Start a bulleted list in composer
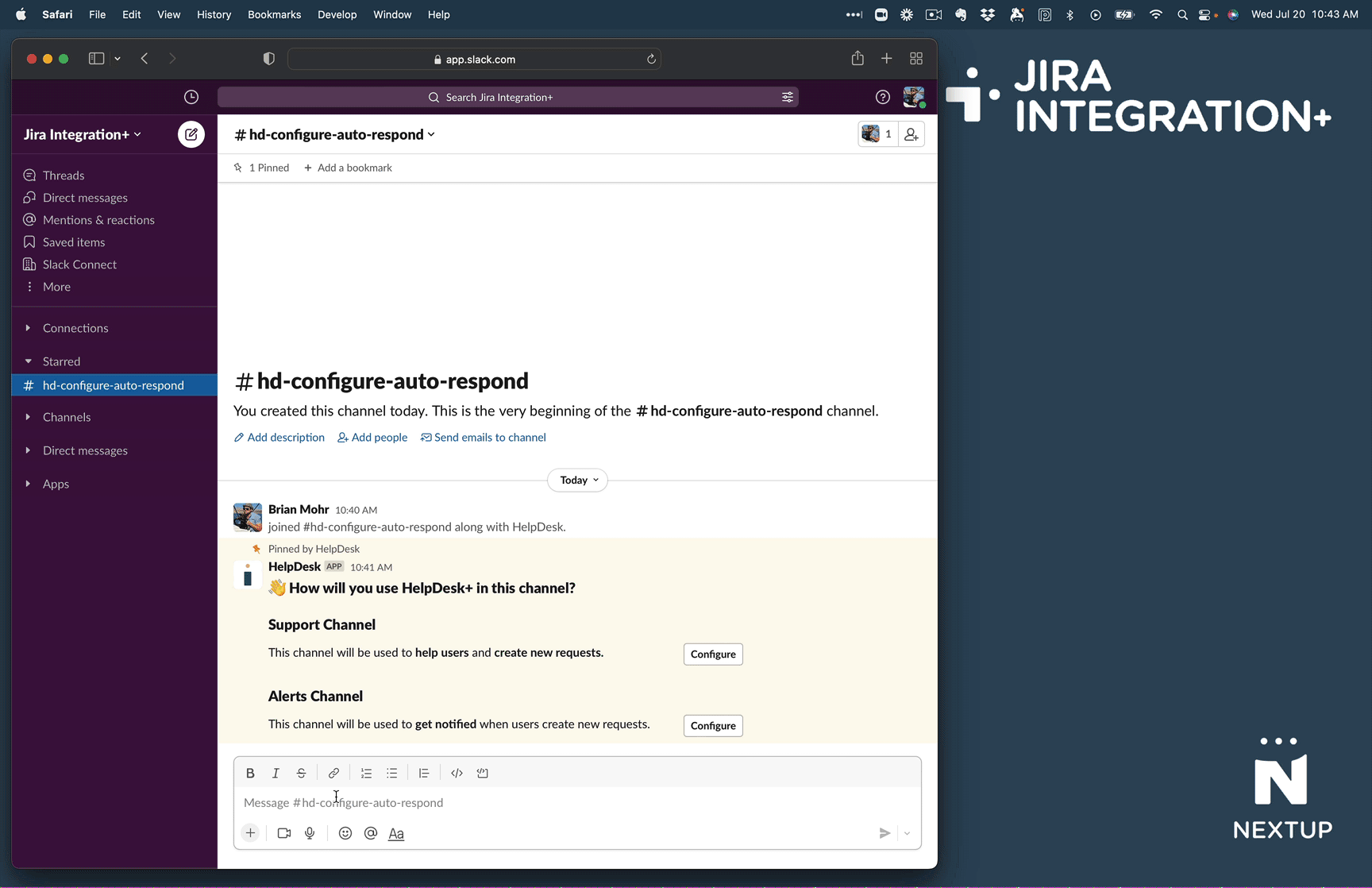1372x888 pixels. [391, 773]
